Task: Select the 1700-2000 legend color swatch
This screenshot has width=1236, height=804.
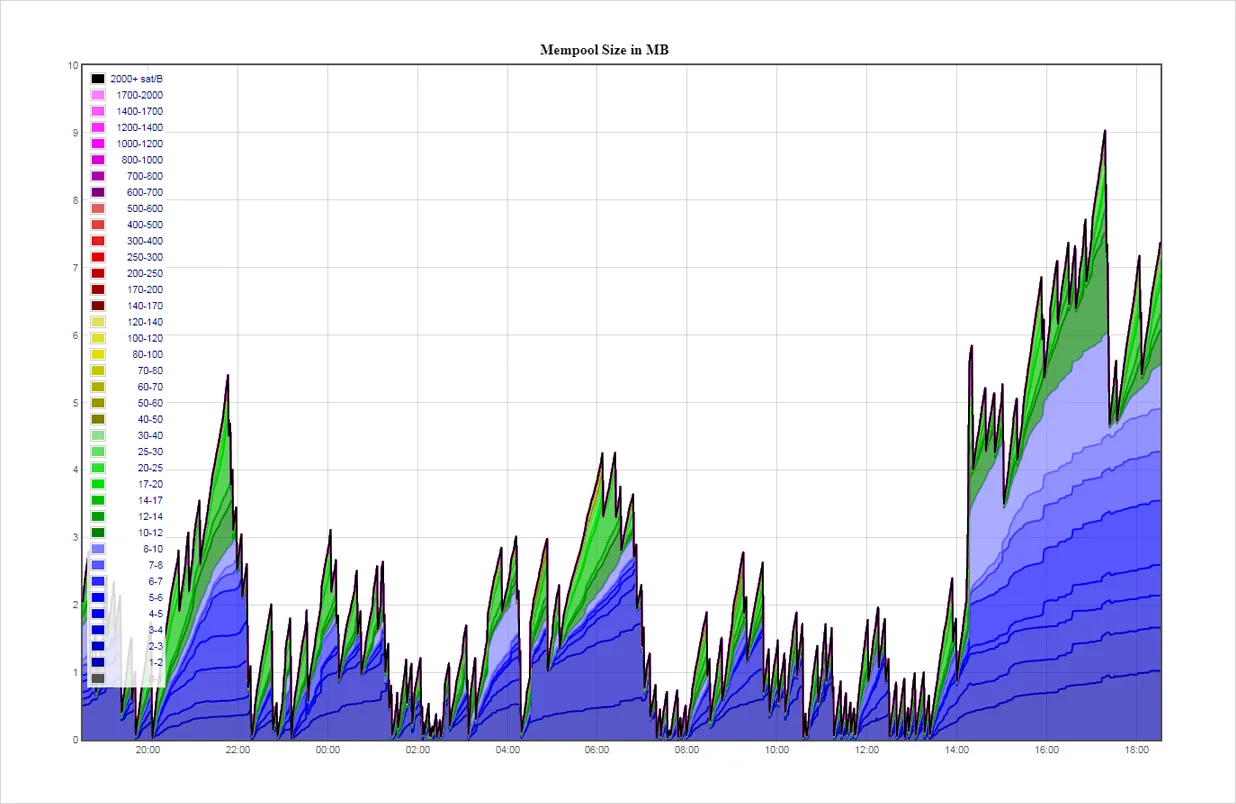Action: click(x=98, y=95)
